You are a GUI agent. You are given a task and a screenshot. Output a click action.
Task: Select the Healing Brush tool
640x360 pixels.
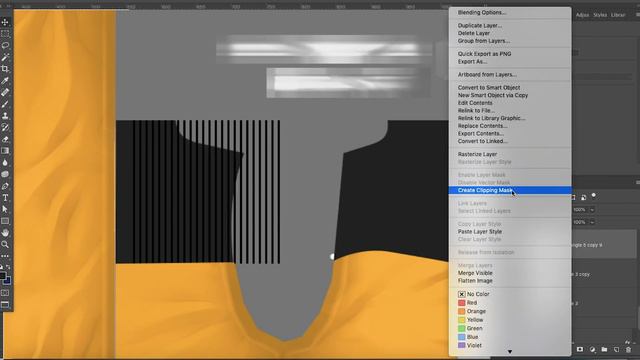(x=5, y=92)
